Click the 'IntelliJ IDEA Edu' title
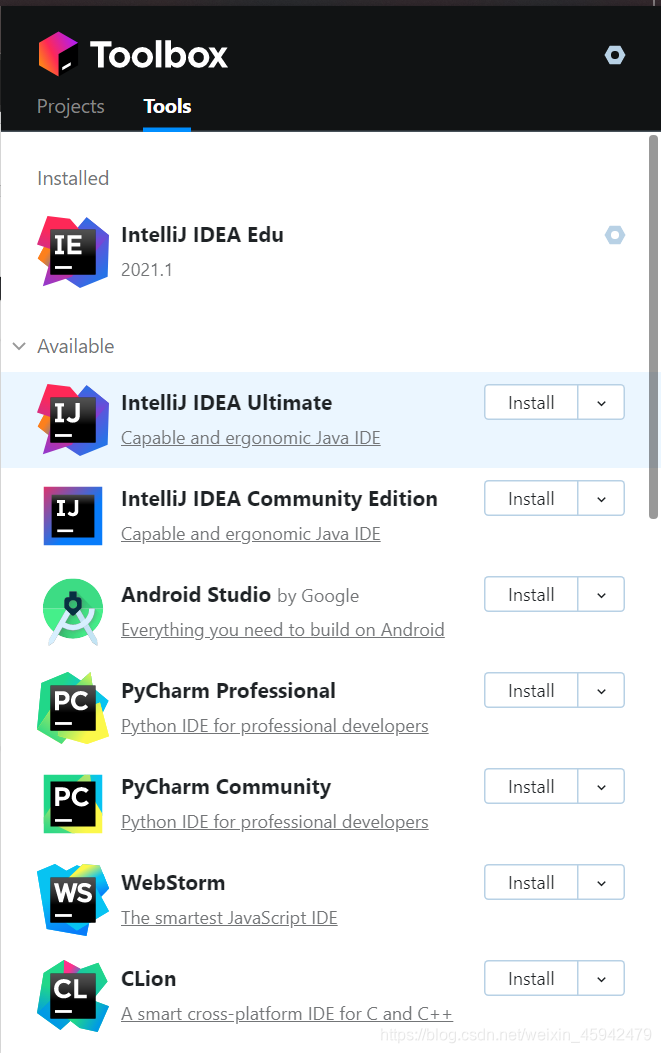661x1053 pixels. 202,235
